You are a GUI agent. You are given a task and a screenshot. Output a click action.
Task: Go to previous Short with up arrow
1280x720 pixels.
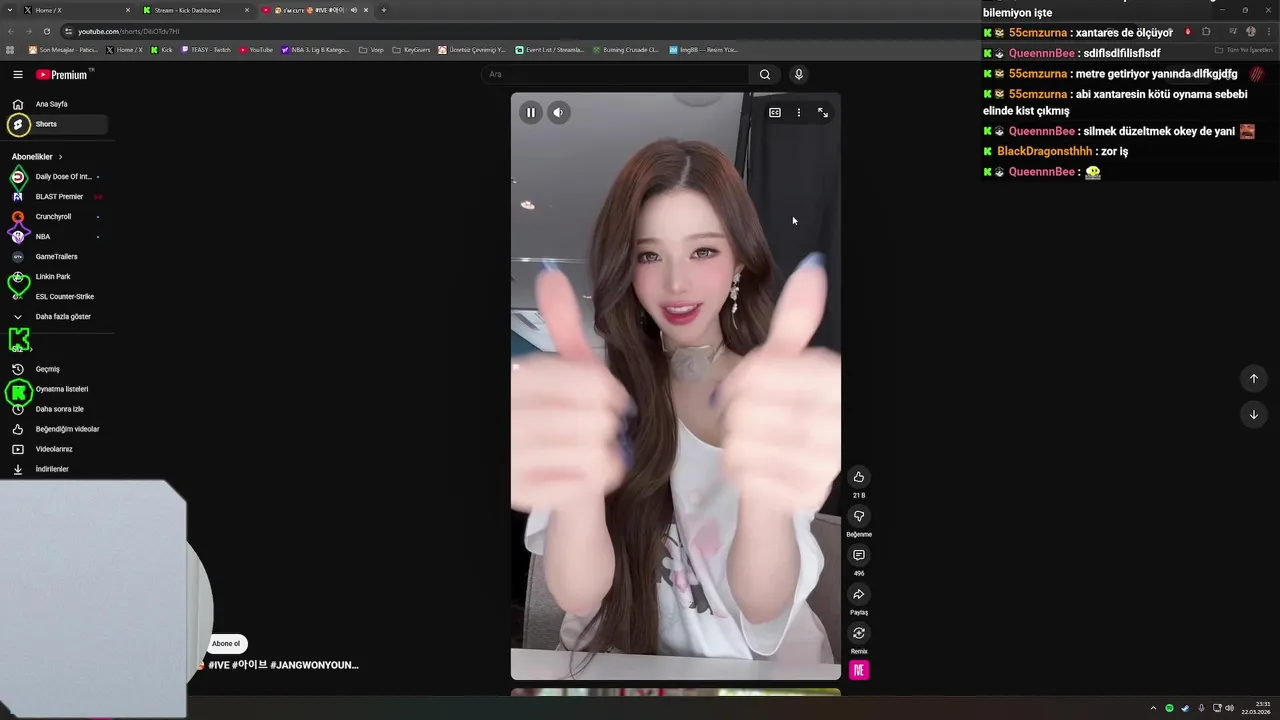1254,378
